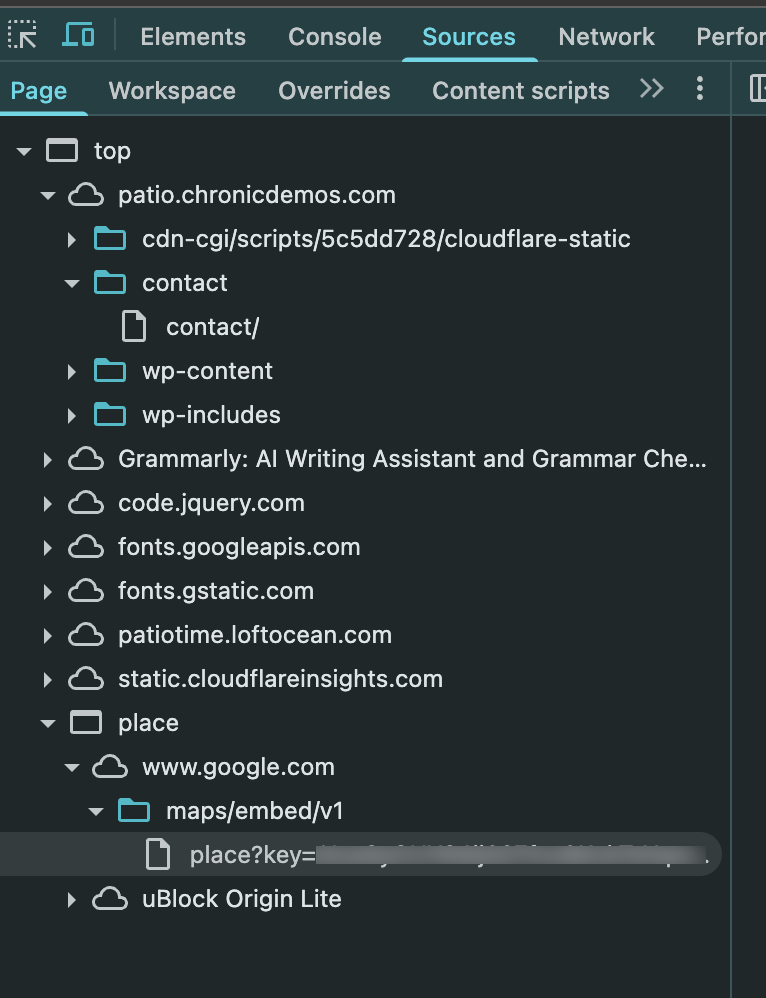Image resolution: width=766 pixels, height=998 pixels.
Task: Open the three-dot more options menu
Action: pyautogui.click(x=699, y=89)
